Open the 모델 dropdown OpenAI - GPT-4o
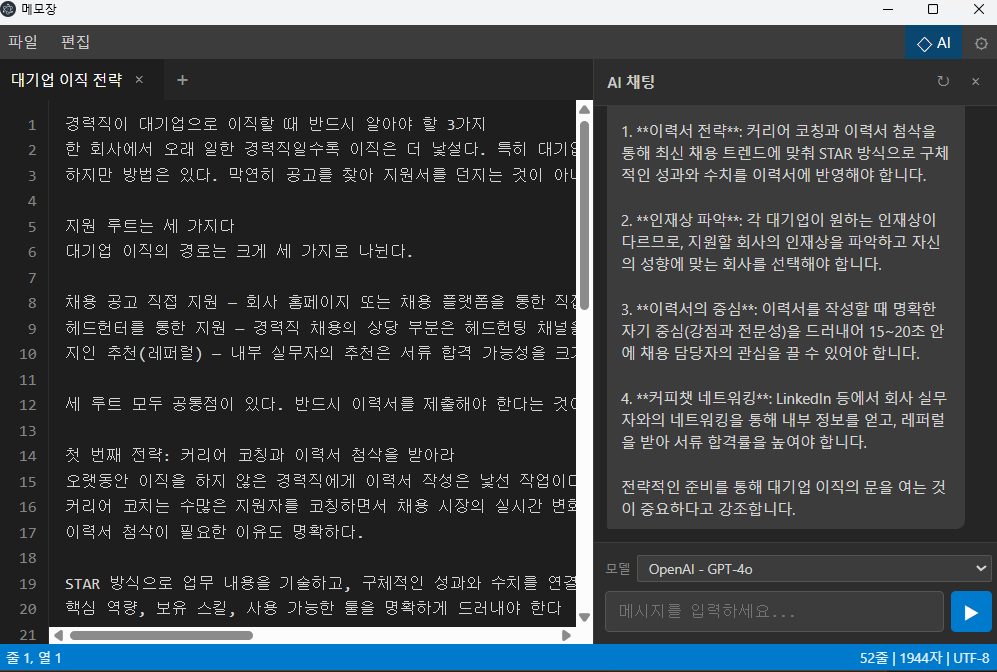 pos(814,569)
